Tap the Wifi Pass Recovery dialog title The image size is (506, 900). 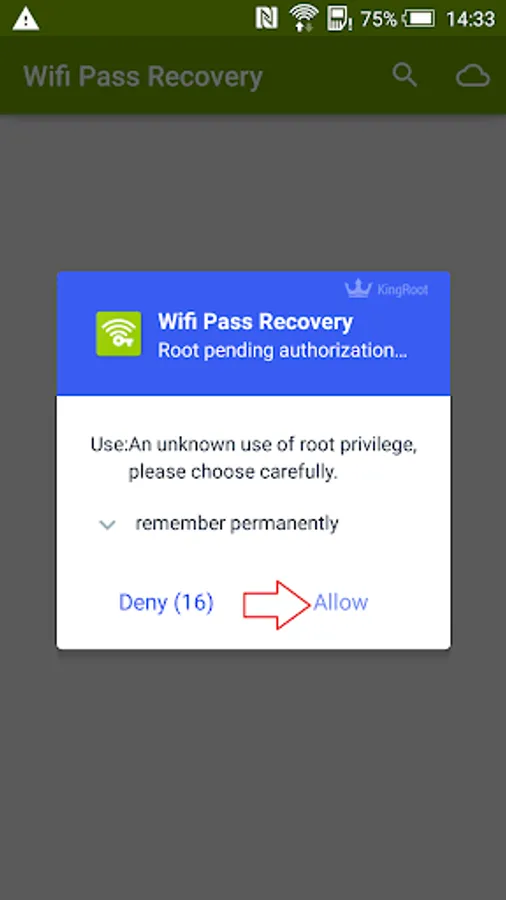255,322
